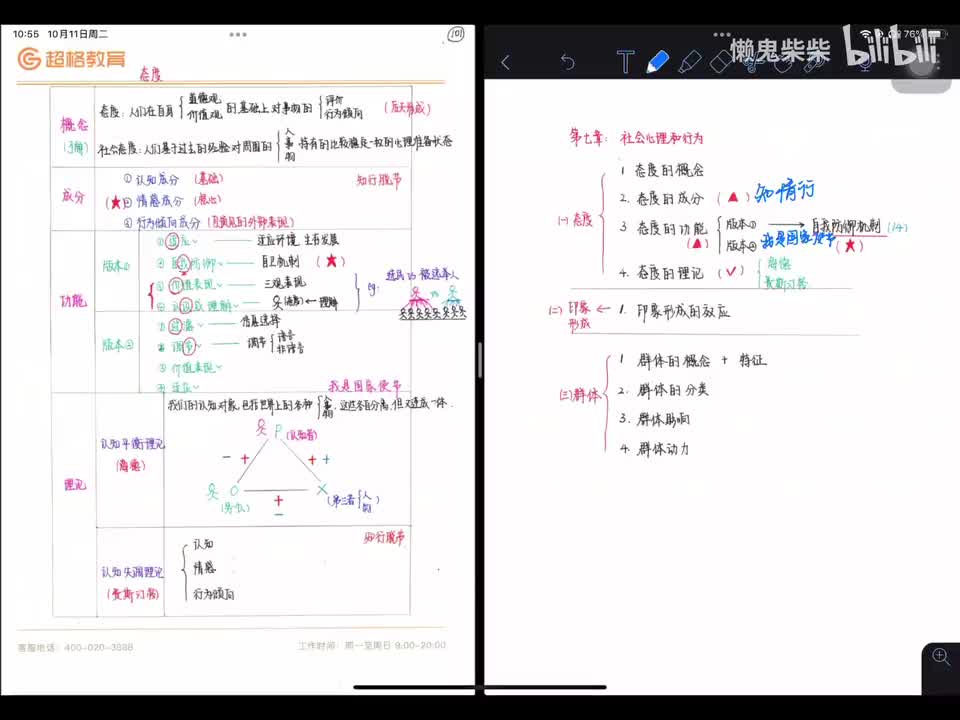Click the 成分 row header in left table
This screenshot has width=960, height=720.
point(73,196)
